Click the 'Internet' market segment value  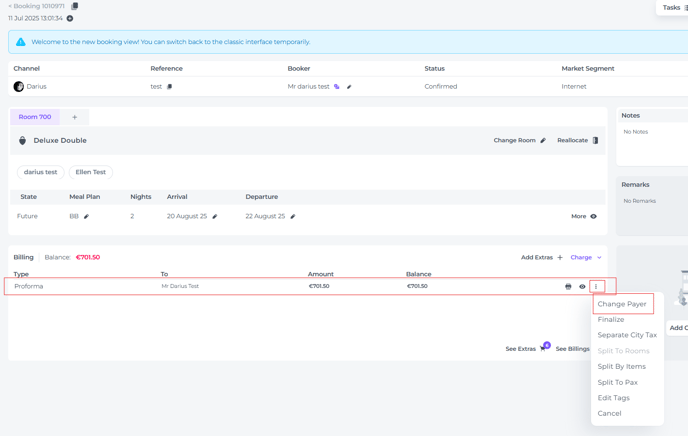573,87
